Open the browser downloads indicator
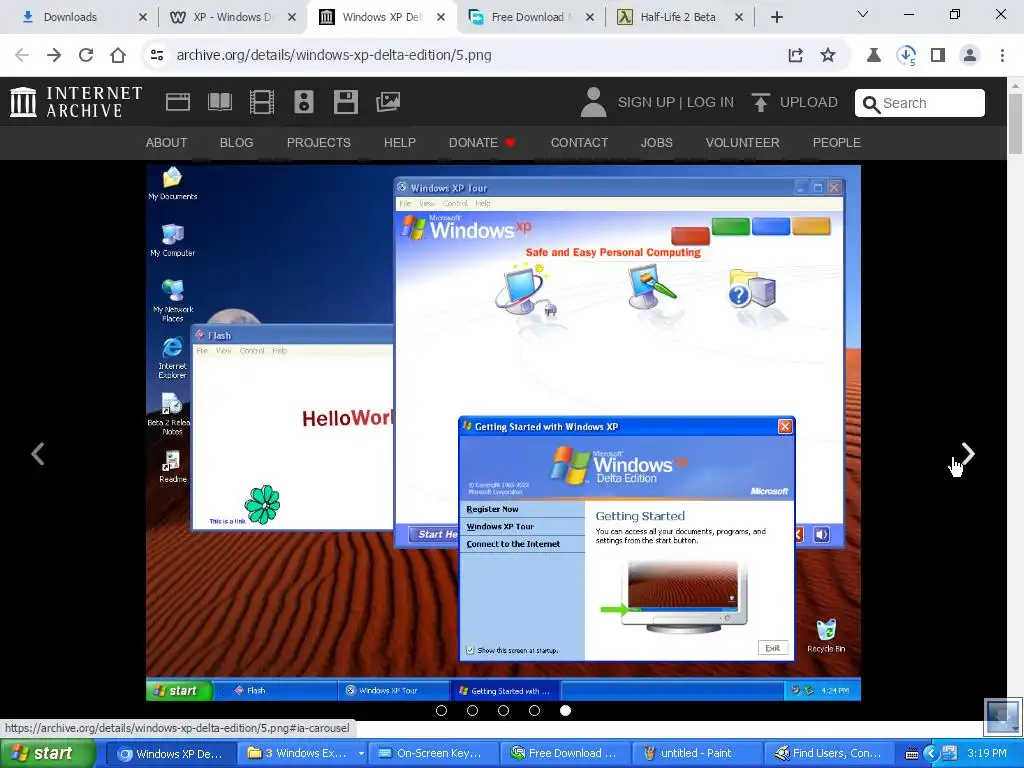Viewport: 1024px width, 768px height. pyautogui.click(x=906, y=55)
